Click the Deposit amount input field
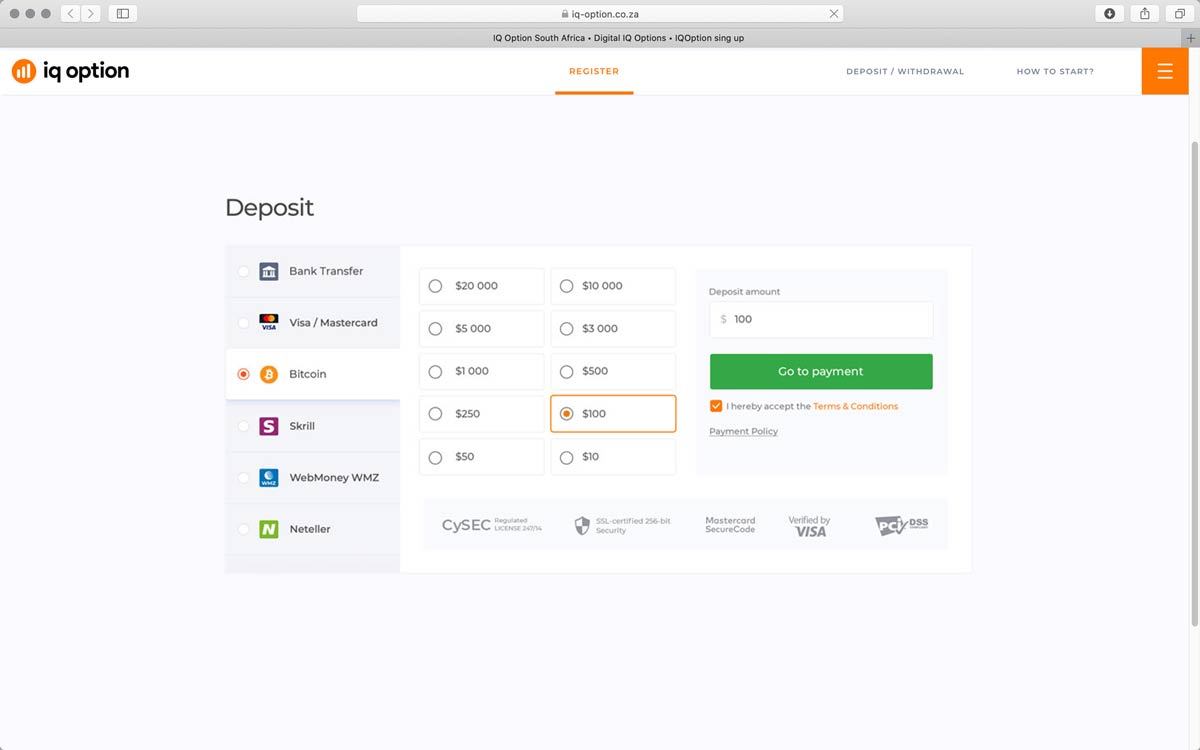Viewport: 1200px width, 750px height. (x=821, y=319)
